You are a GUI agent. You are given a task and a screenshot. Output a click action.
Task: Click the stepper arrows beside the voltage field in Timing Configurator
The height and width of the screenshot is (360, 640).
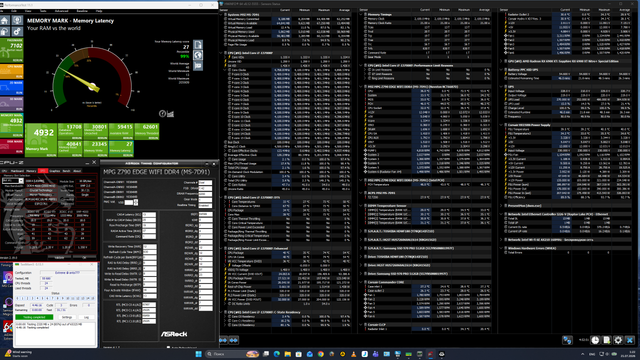point(136,202)
